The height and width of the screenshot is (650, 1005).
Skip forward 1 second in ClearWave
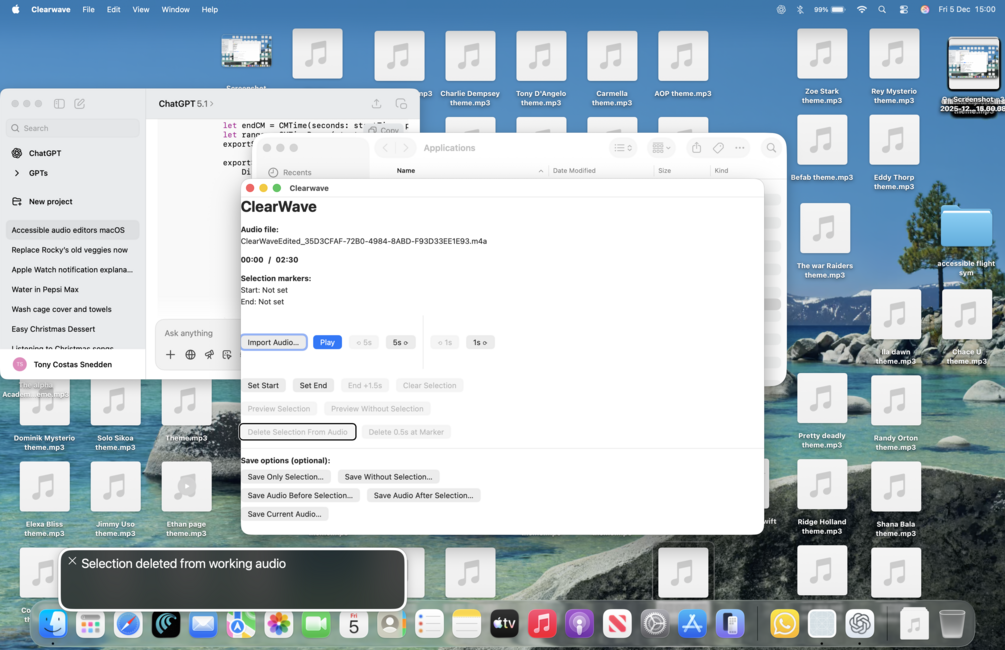click(x=479, y=342)
